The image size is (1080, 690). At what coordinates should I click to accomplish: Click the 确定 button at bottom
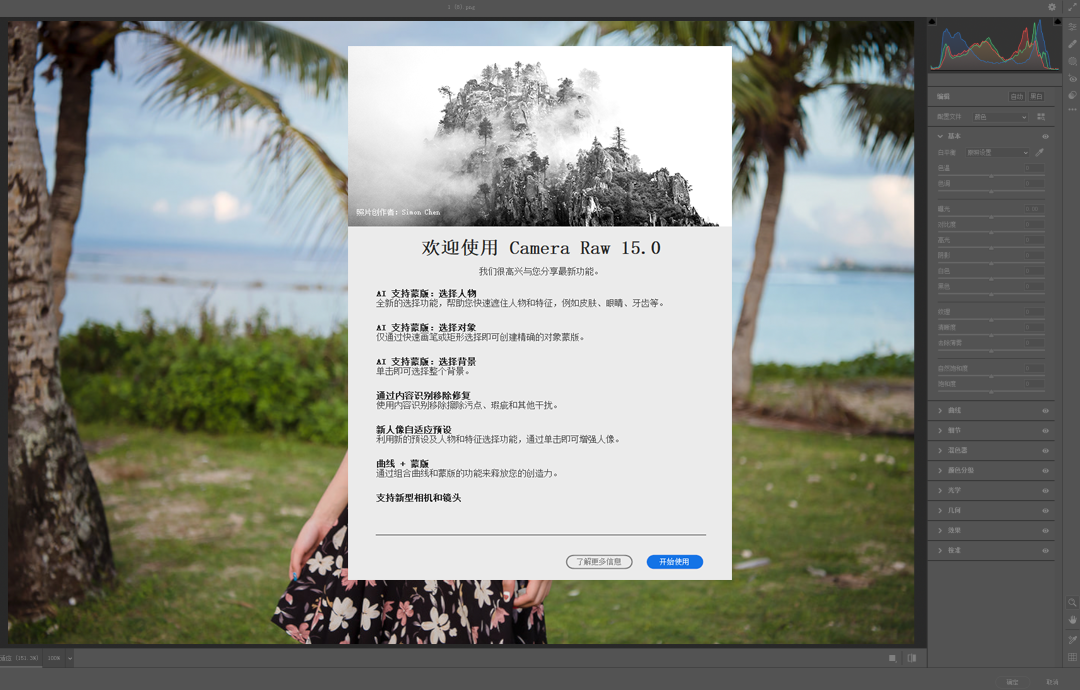1012,682
